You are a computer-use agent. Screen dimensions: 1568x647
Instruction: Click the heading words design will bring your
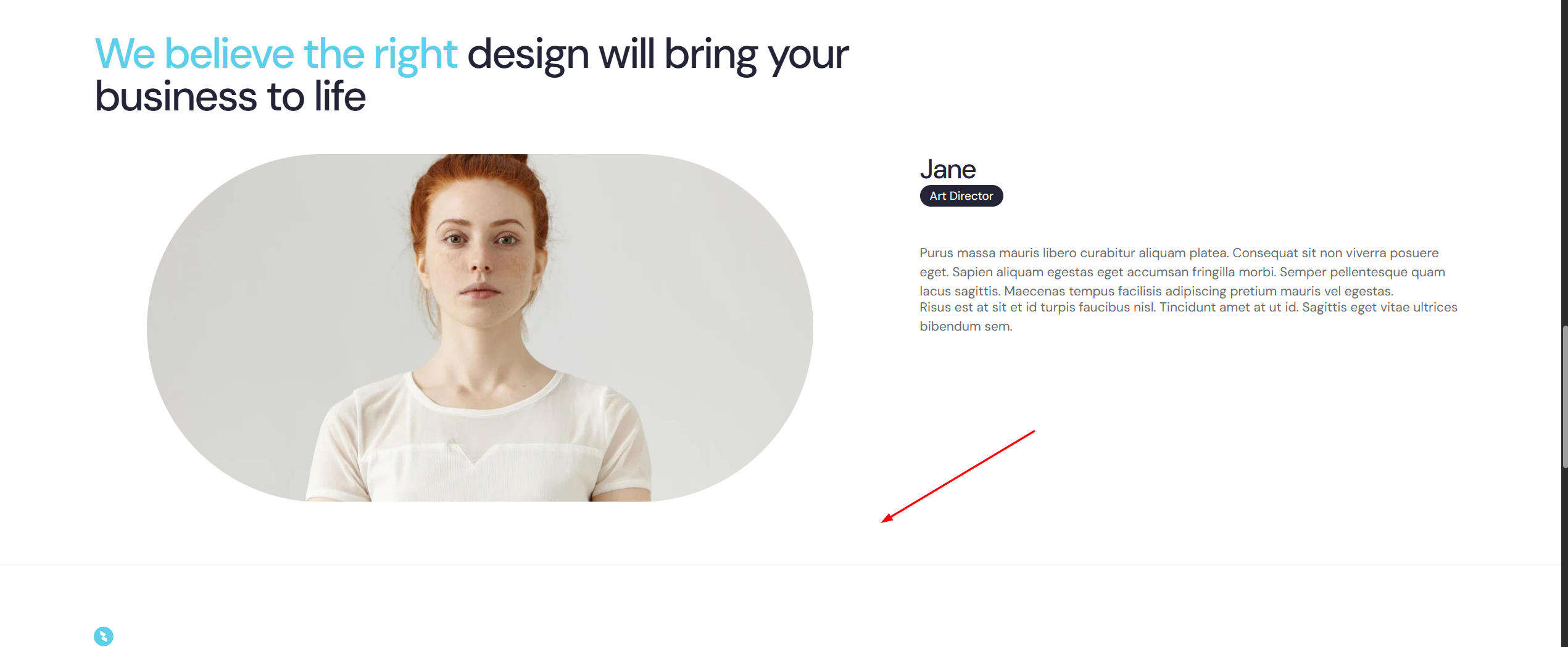[658, 54]
